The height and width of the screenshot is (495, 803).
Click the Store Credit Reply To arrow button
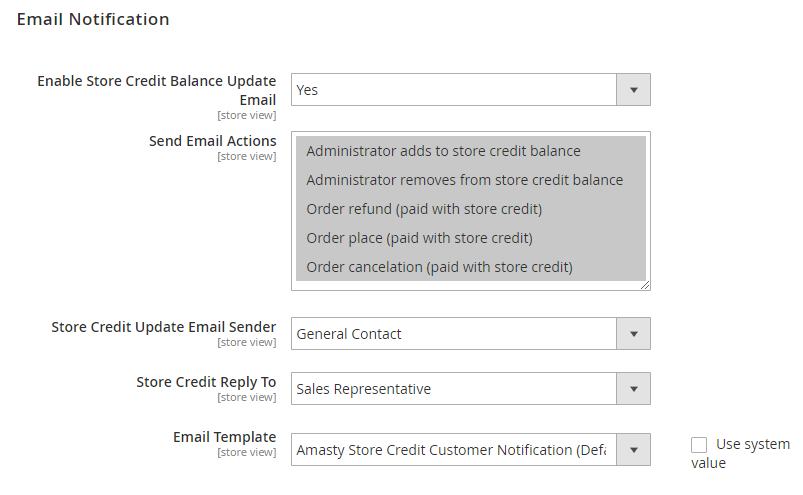point(633,389)
